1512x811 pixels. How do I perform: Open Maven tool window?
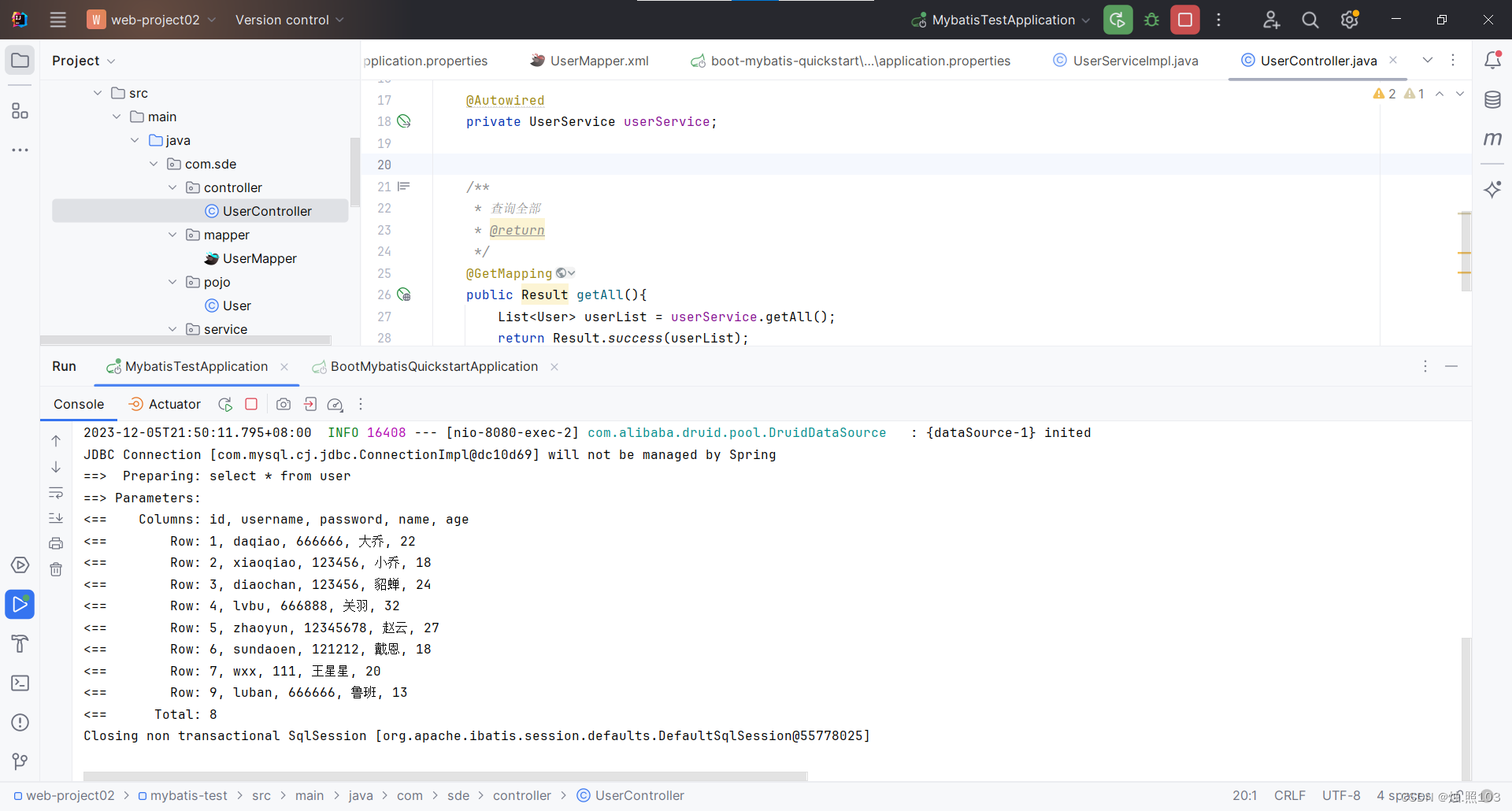tap(1492, 139)
